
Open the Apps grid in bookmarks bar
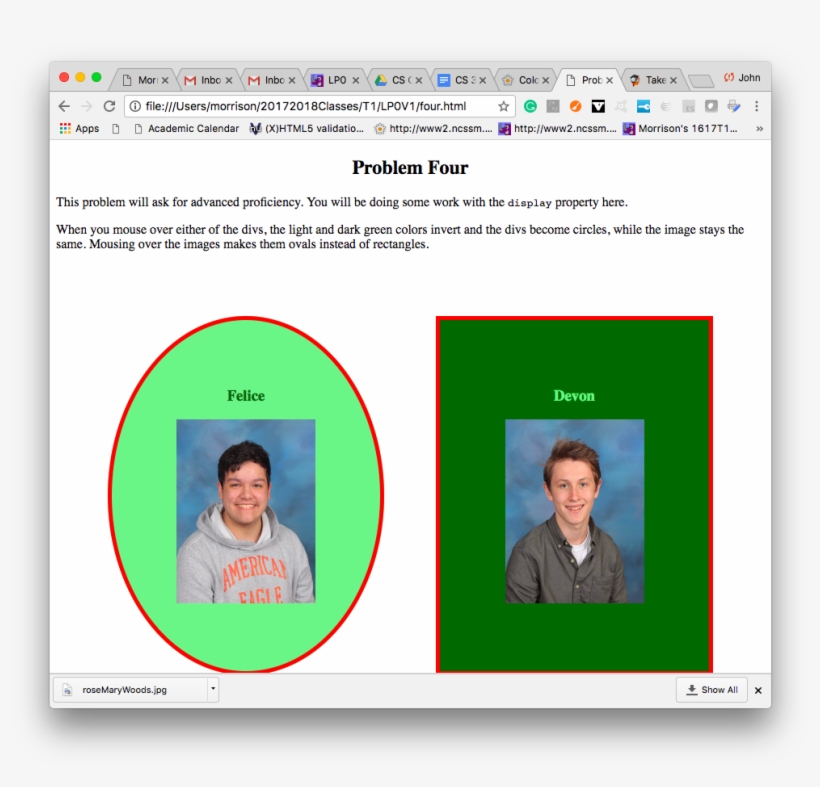coord(79,128)
